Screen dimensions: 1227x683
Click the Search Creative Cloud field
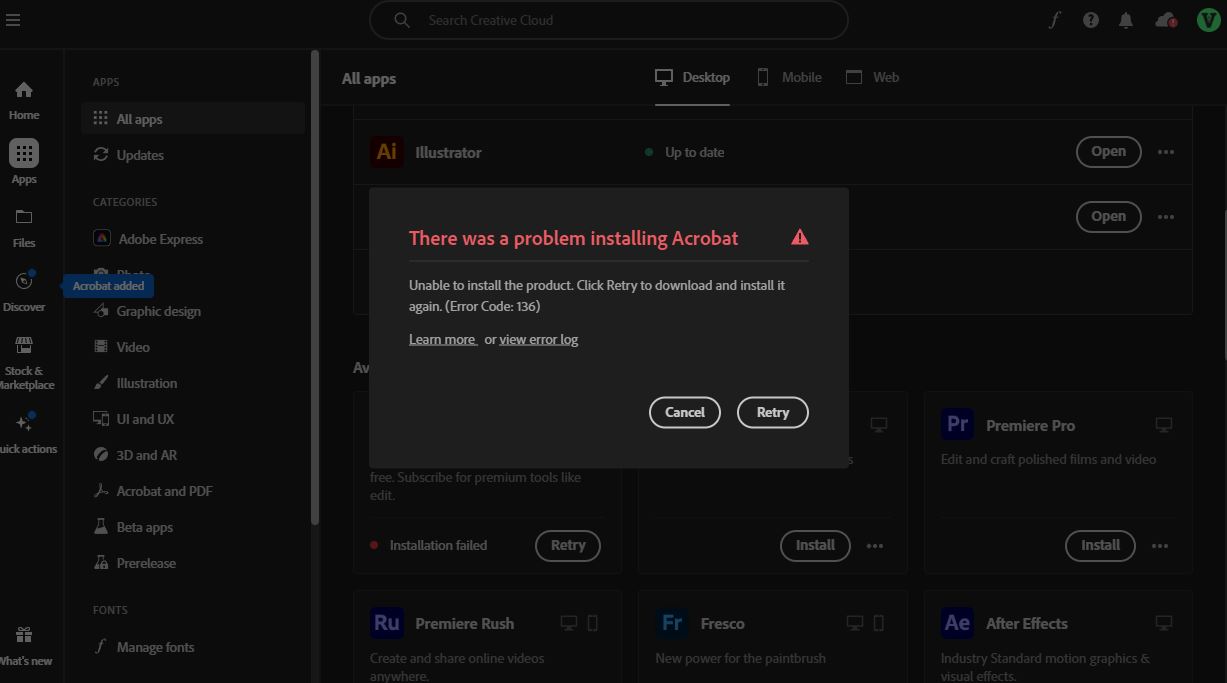point(608,20)
